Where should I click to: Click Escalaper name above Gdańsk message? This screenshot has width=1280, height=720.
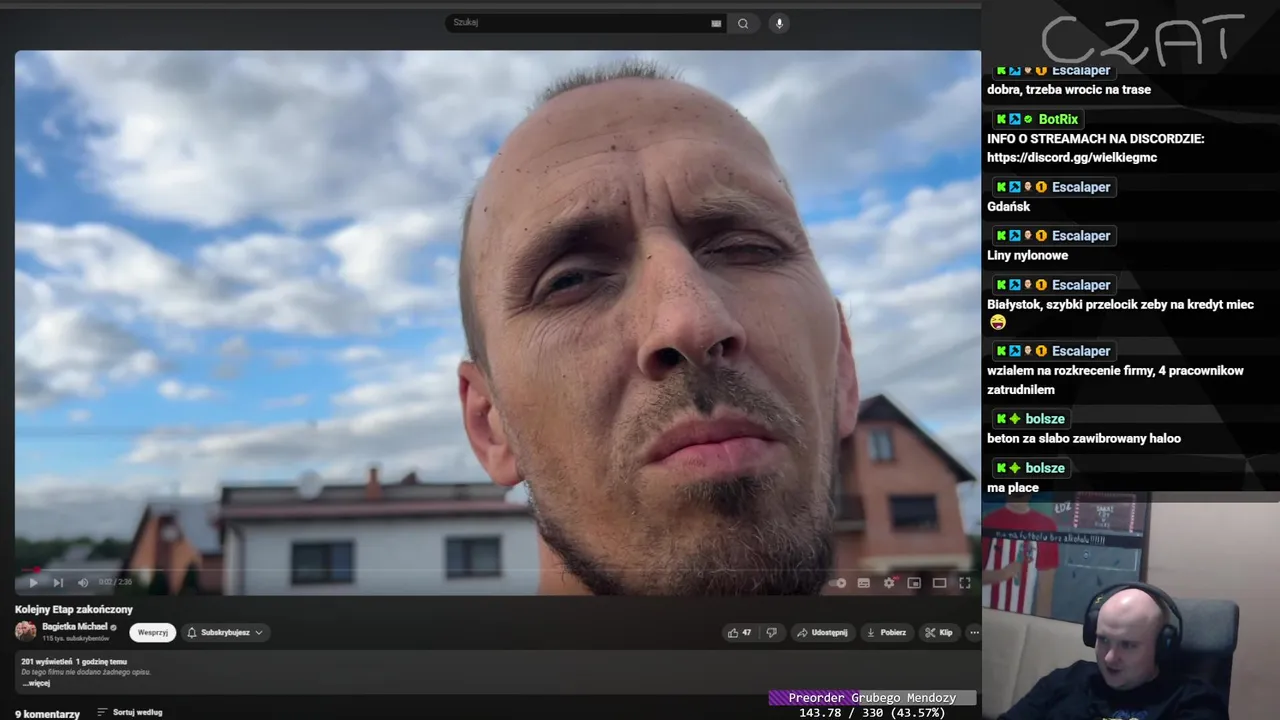coord(1081,186)
